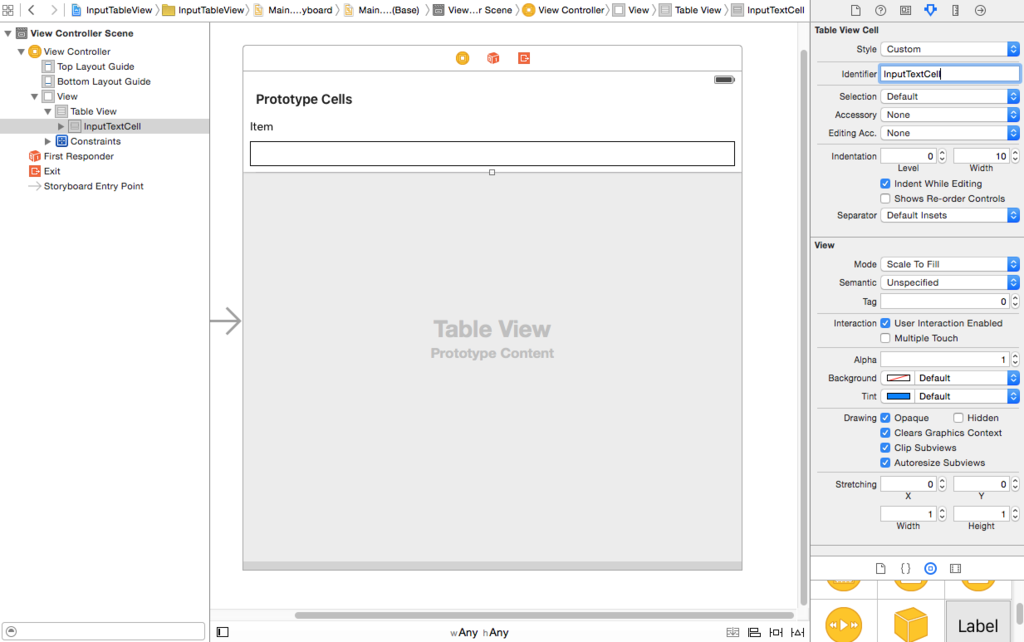Toggle the Opaque drawing checkbox
Image resolution: width=1024 pixels, height=642 pixels.
pyautogui.click(x=885, y=417)
